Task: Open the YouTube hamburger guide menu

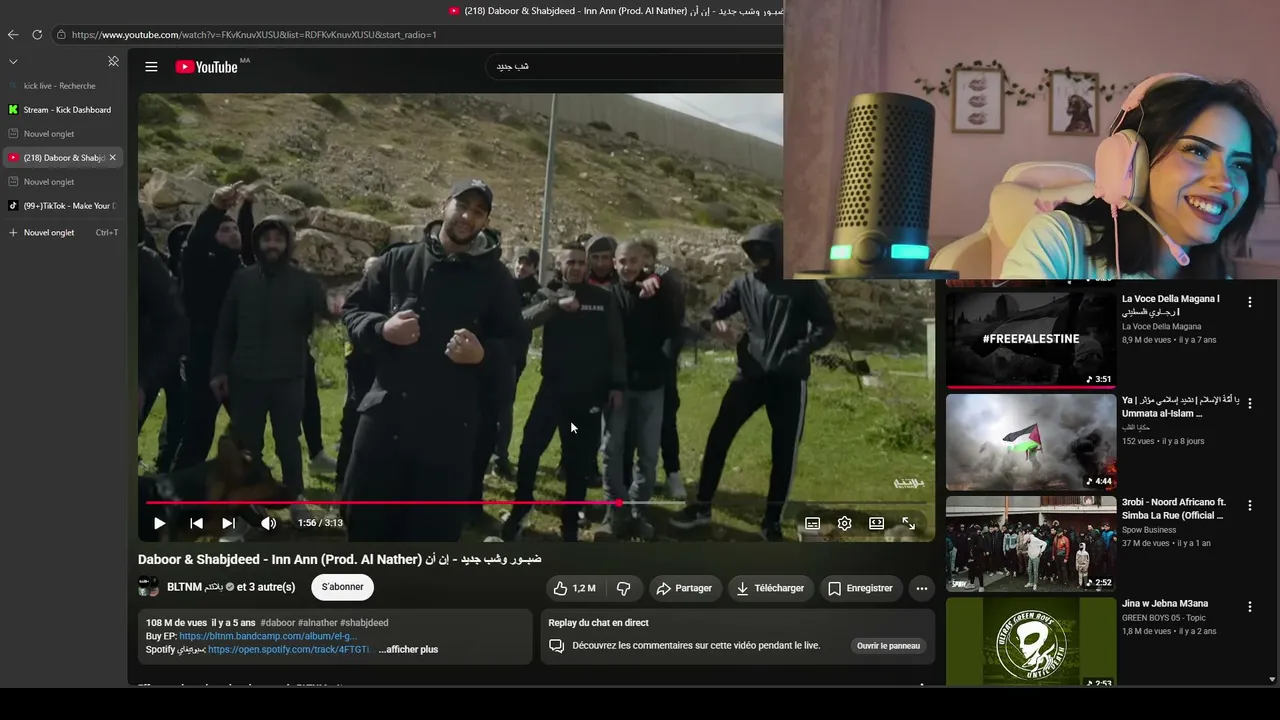Action: (x=151, y=67)
